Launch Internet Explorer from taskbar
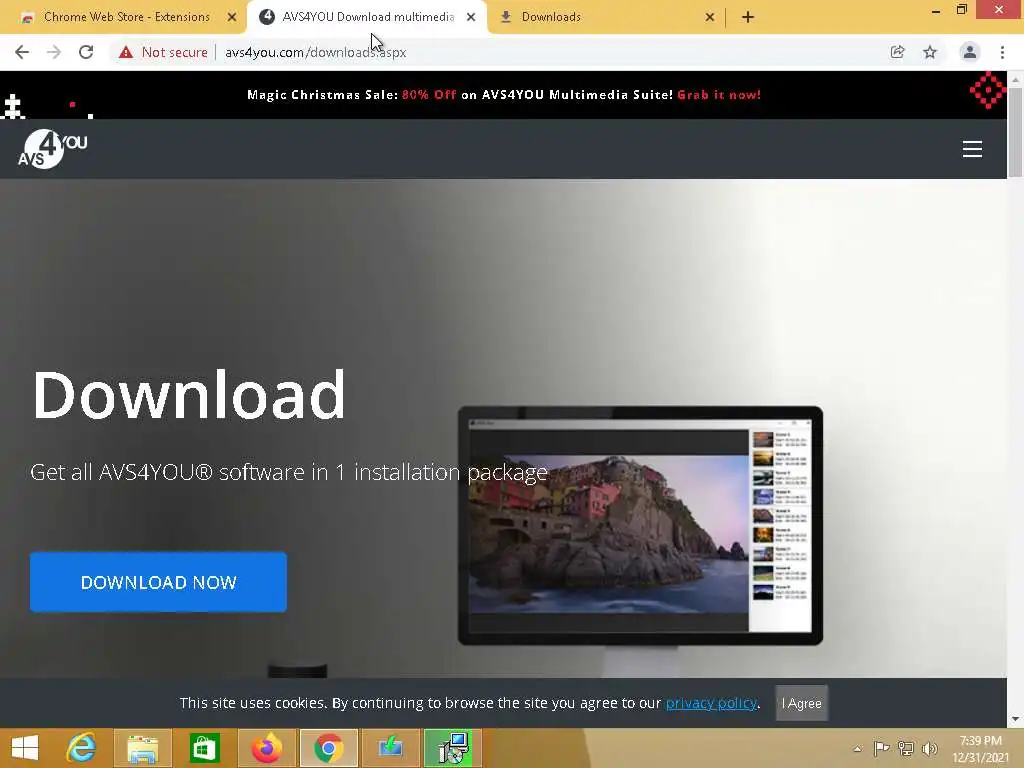 [x=82, y=748]
